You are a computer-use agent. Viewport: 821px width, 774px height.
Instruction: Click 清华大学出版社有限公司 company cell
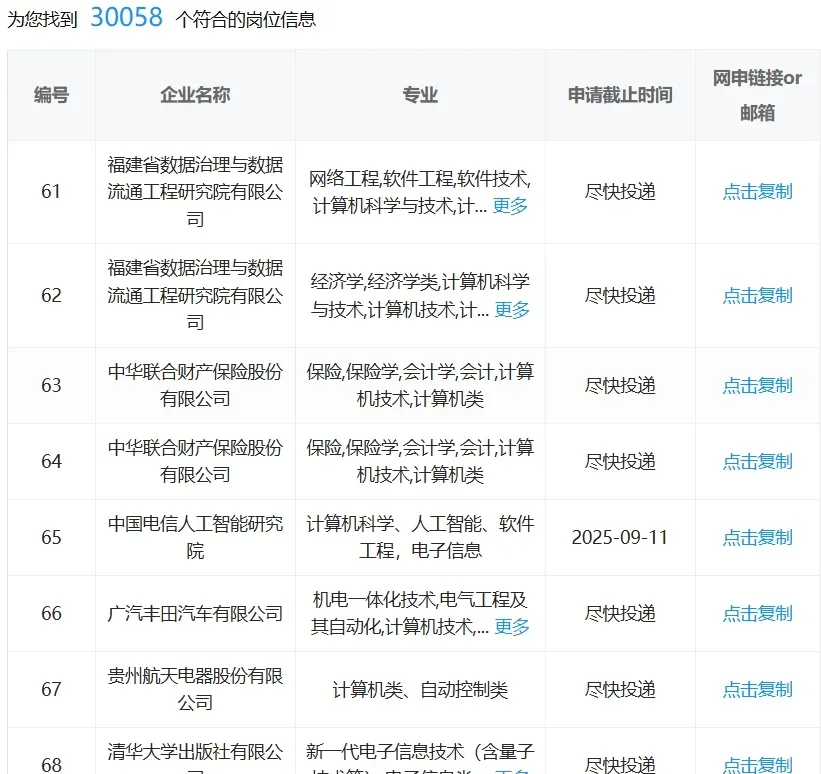(x=195, y=758)
